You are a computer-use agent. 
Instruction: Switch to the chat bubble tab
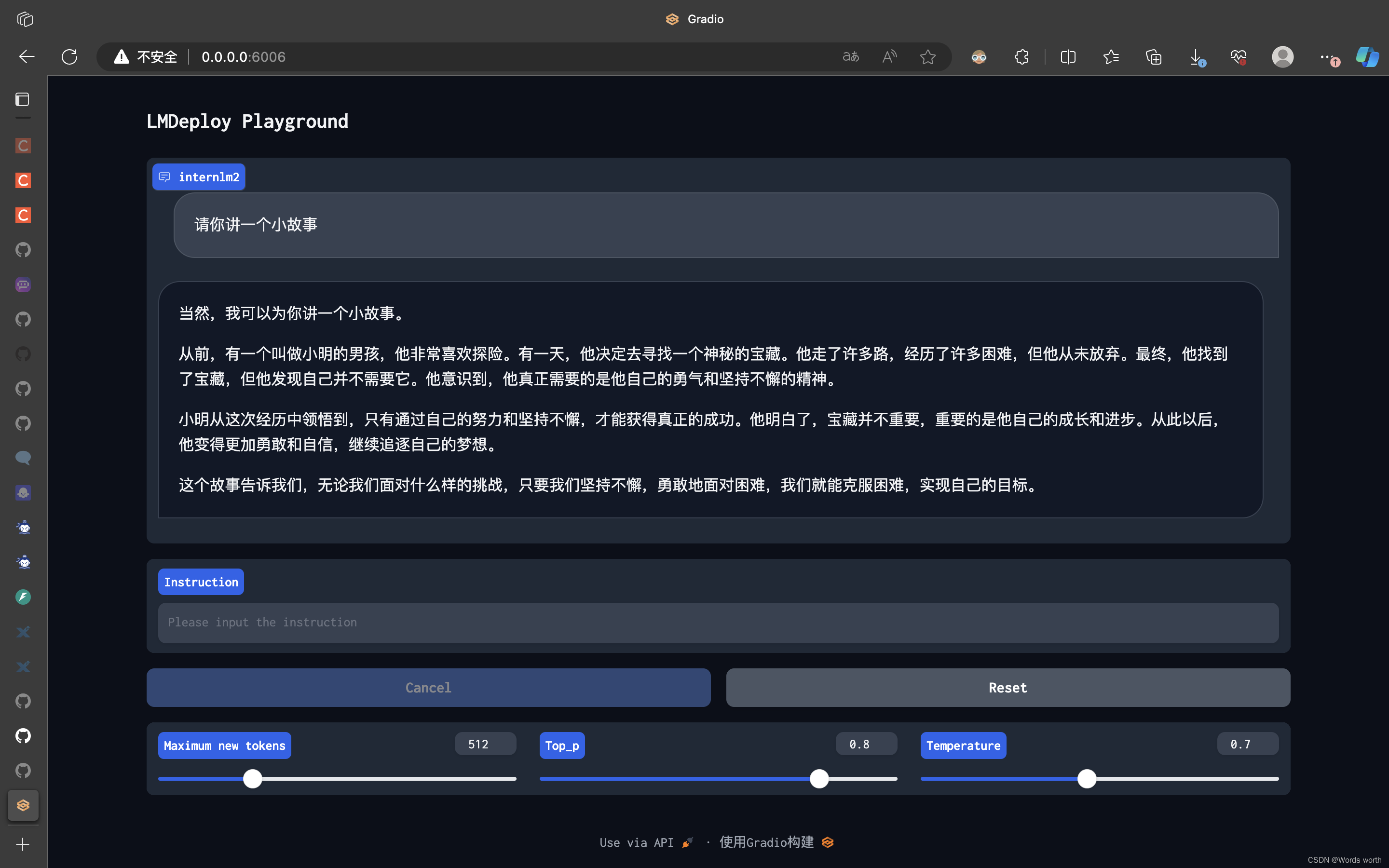(23, 458)
